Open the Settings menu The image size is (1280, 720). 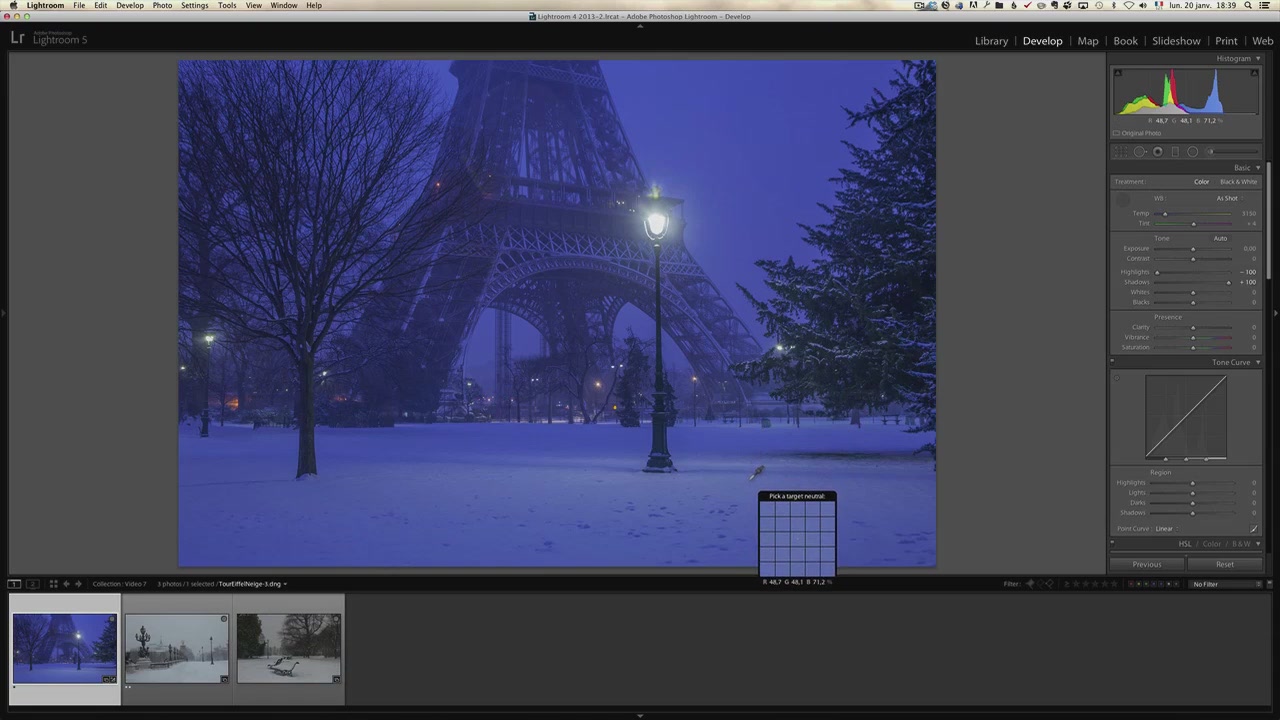[194, 5]
